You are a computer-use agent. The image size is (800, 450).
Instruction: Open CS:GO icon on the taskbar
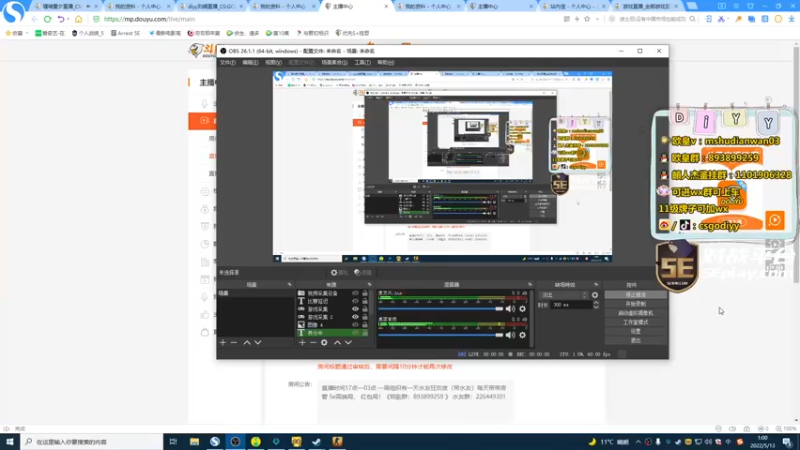coord(337,441)
